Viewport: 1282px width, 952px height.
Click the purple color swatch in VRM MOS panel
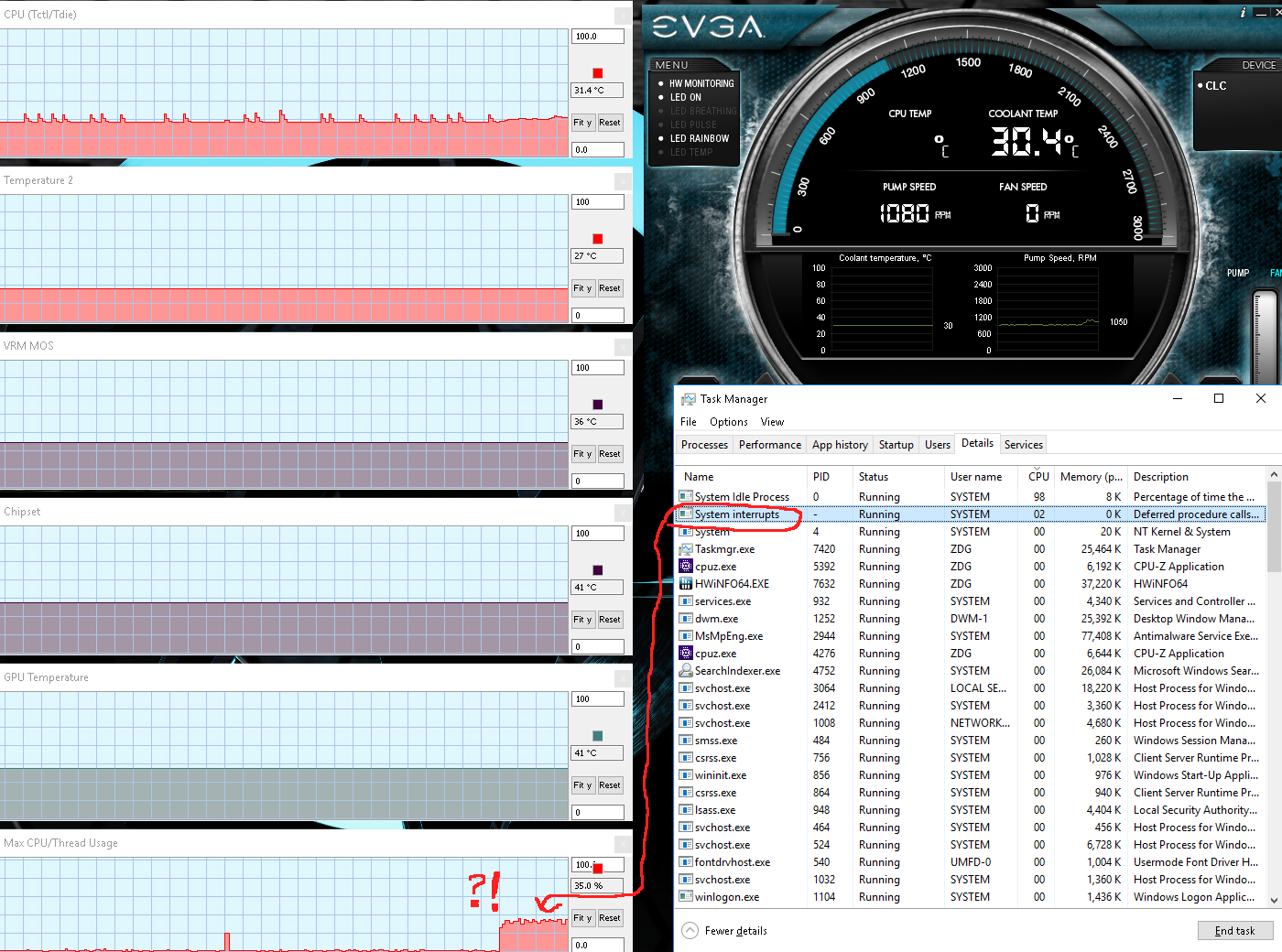pyautogui.click(x=598, y=405)
